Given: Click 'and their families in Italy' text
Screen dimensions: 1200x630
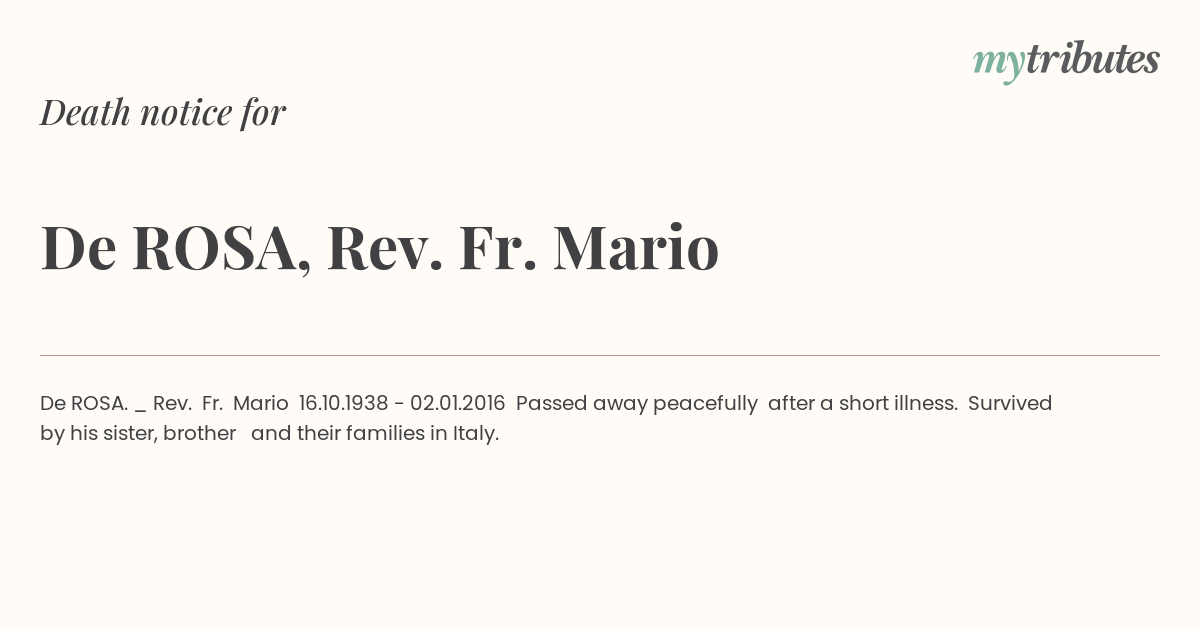Looking at the screenshot, I should tap(375, 434).
